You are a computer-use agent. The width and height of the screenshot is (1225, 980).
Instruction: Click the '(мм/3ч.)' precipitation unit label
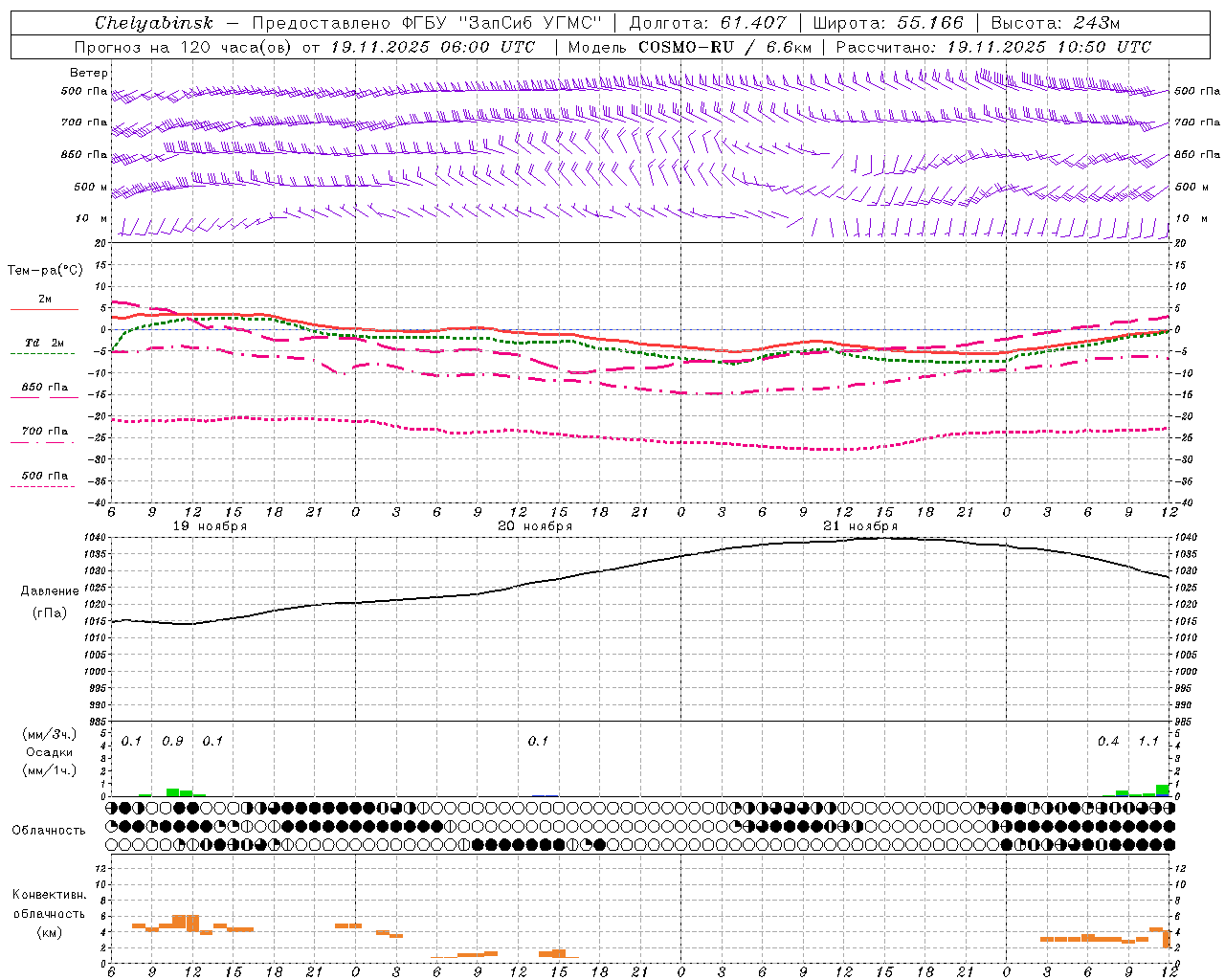[50, 734]
